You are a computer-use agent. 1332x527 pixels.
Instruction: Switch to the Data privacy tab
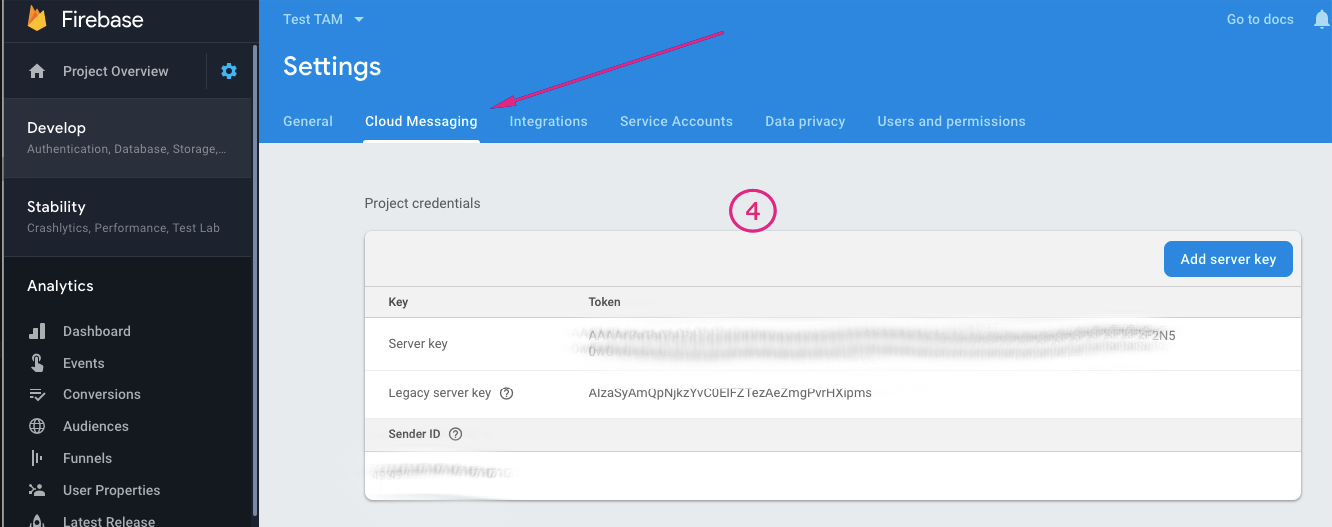click(805, 121)
